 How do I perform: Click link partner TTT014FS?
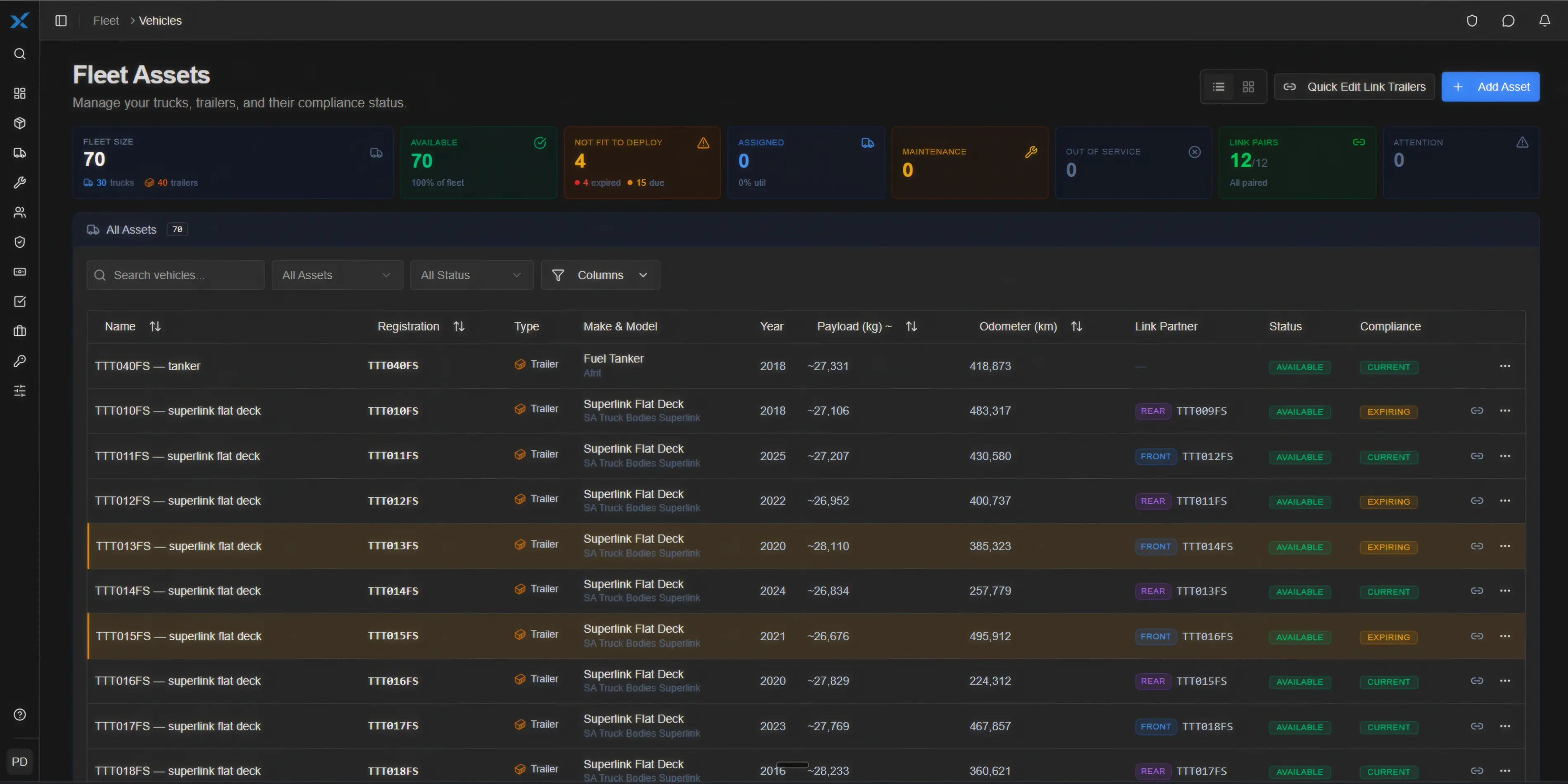coord(1207,546)
